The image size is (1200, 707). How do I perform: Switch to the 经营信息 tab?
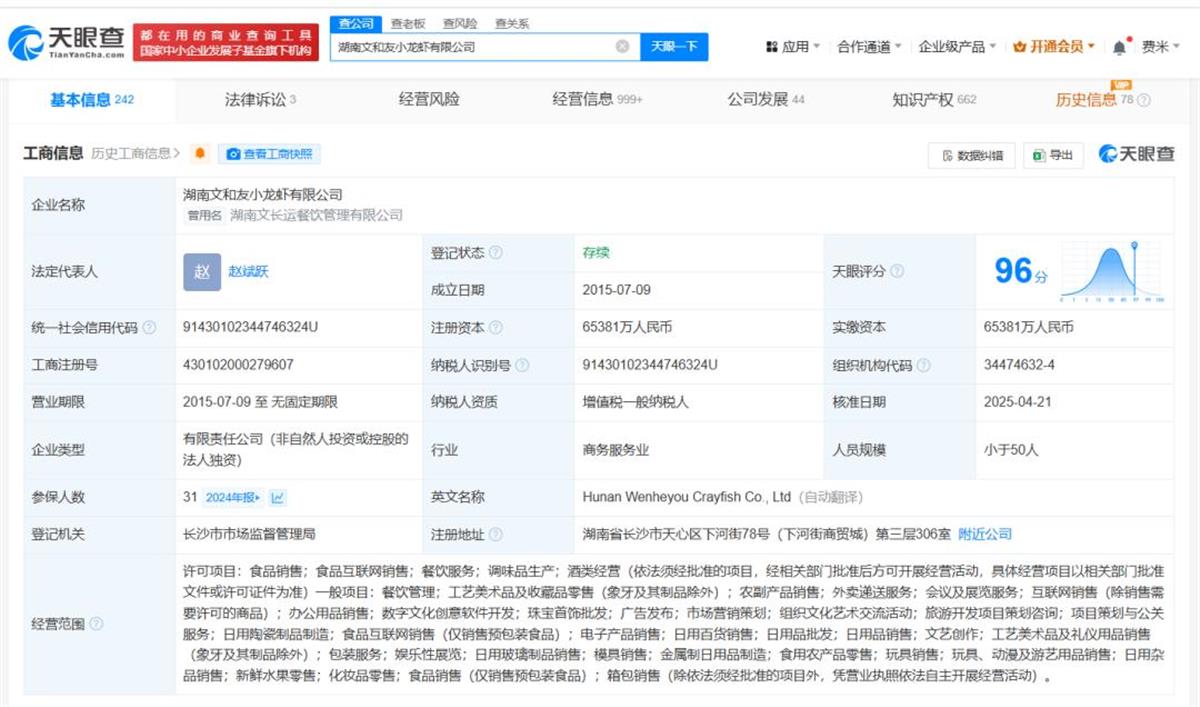597,100
